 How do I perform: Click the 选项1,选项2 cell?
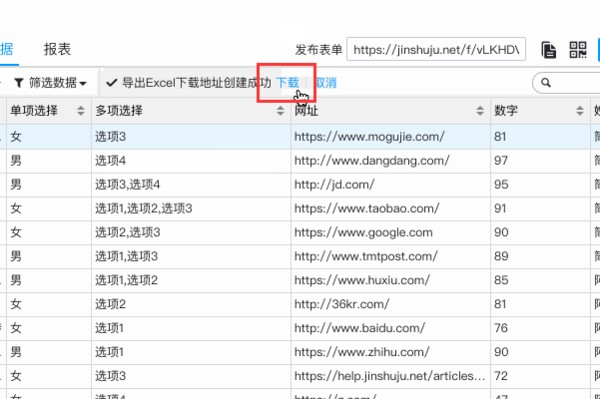pos(191,280)
